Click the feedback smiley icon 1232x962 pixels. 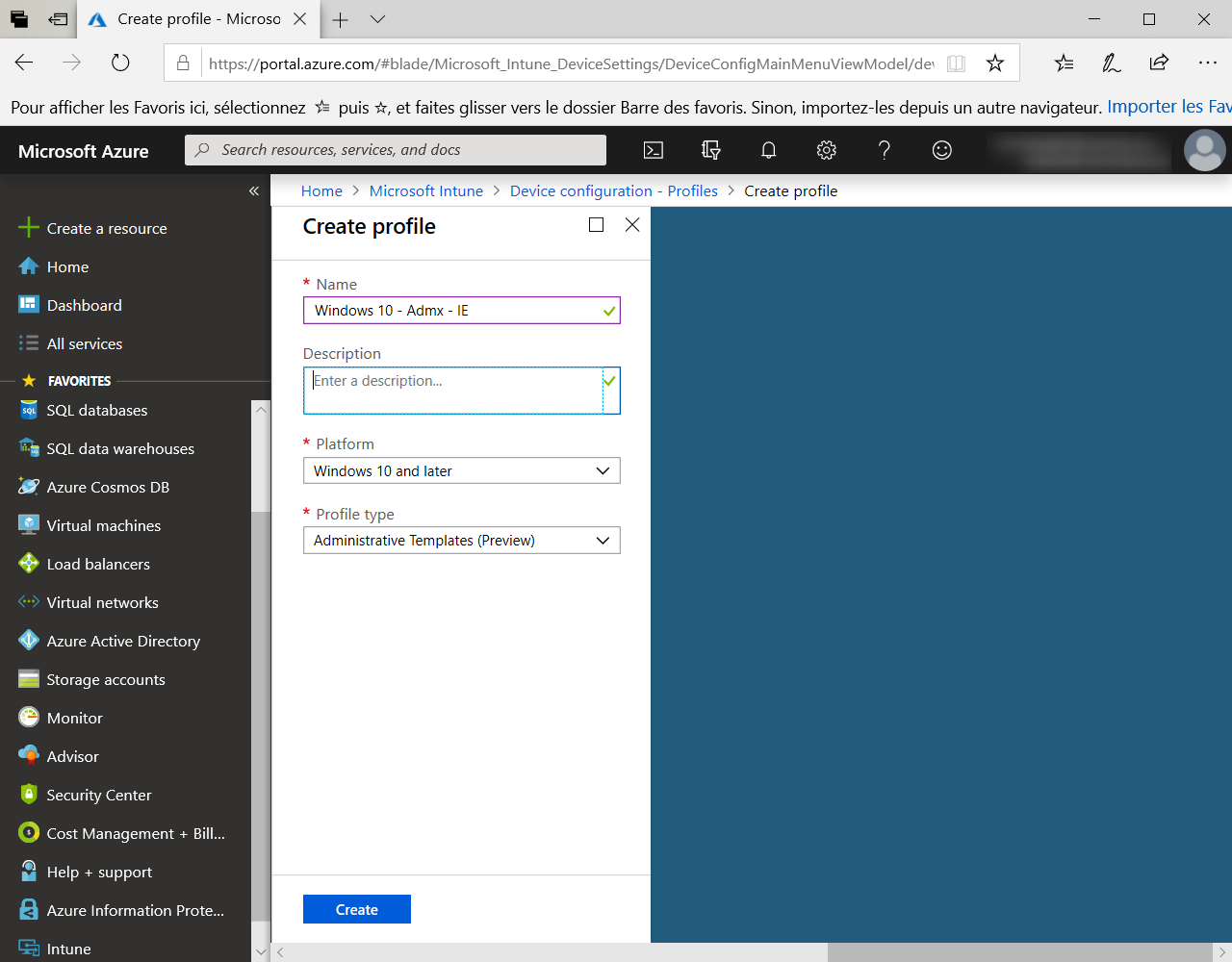(x=942, y=150)
